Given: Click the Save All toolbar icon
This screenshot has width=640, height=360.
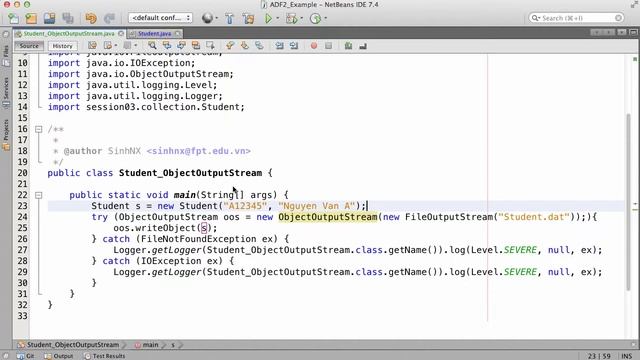Looking at the screenshot, I should point(68,18).
